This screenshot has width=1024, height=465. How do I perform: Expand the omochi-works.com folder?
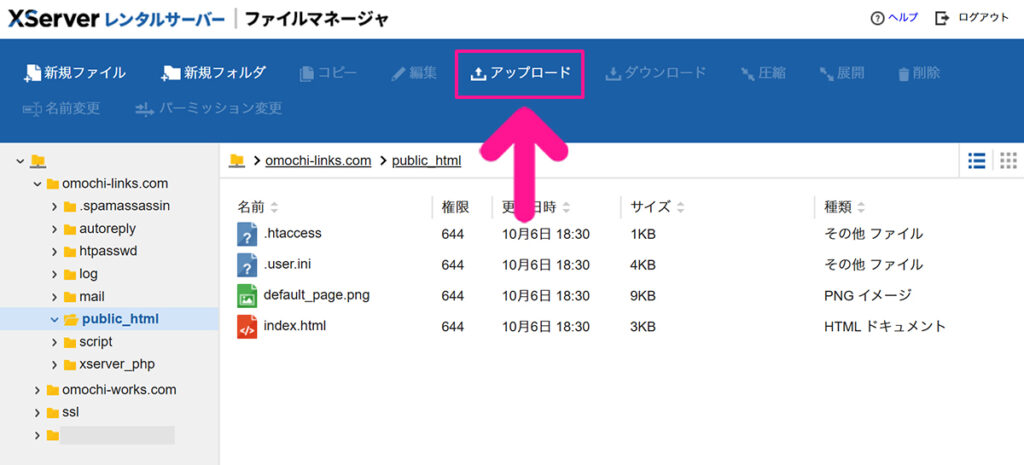(x=38, y=390)
